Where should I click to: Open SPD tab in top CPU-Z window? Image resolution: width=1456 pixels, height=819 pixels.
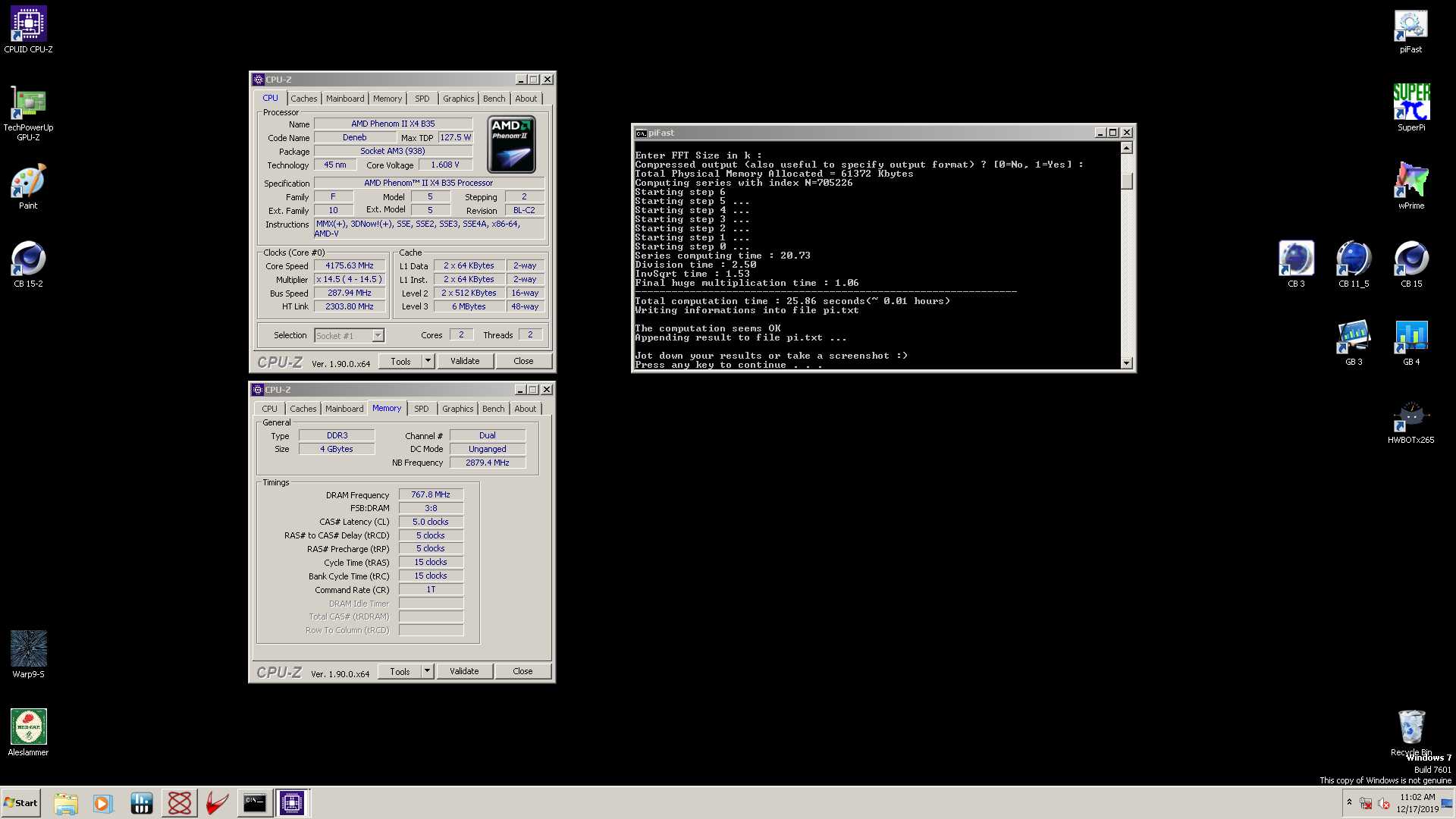422,99
